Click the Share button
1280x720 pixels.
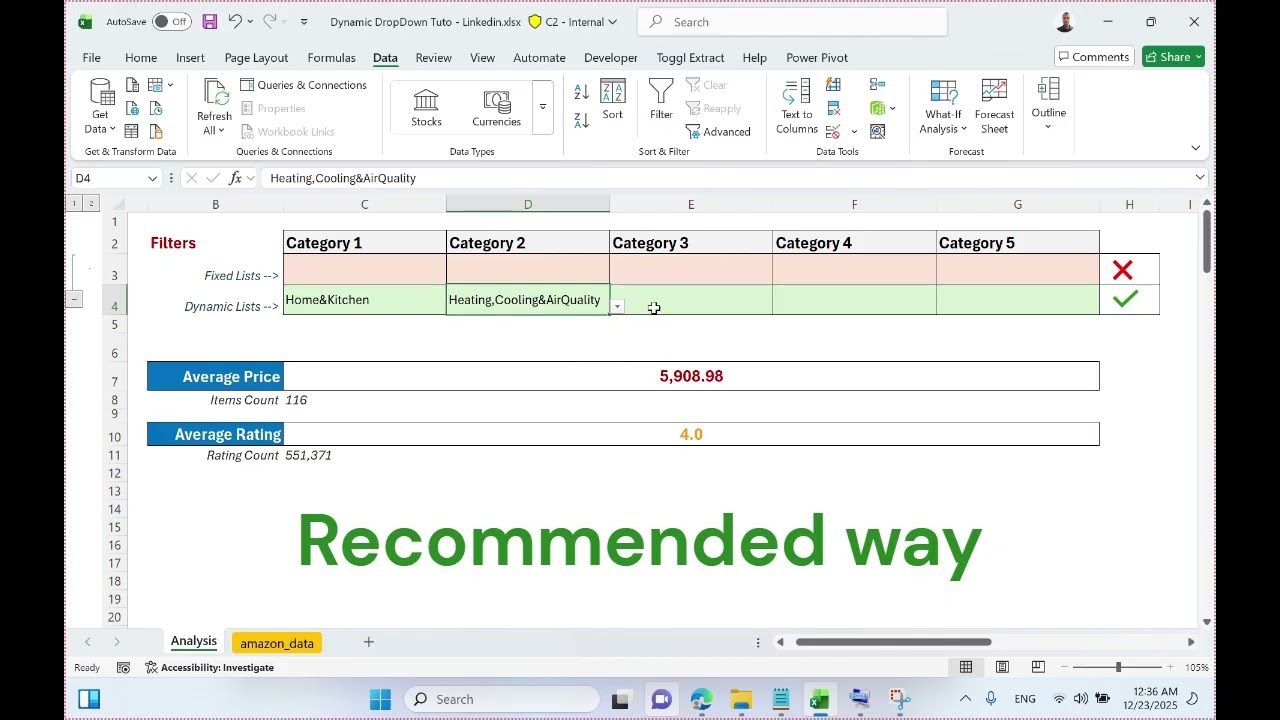[1173, 57]
